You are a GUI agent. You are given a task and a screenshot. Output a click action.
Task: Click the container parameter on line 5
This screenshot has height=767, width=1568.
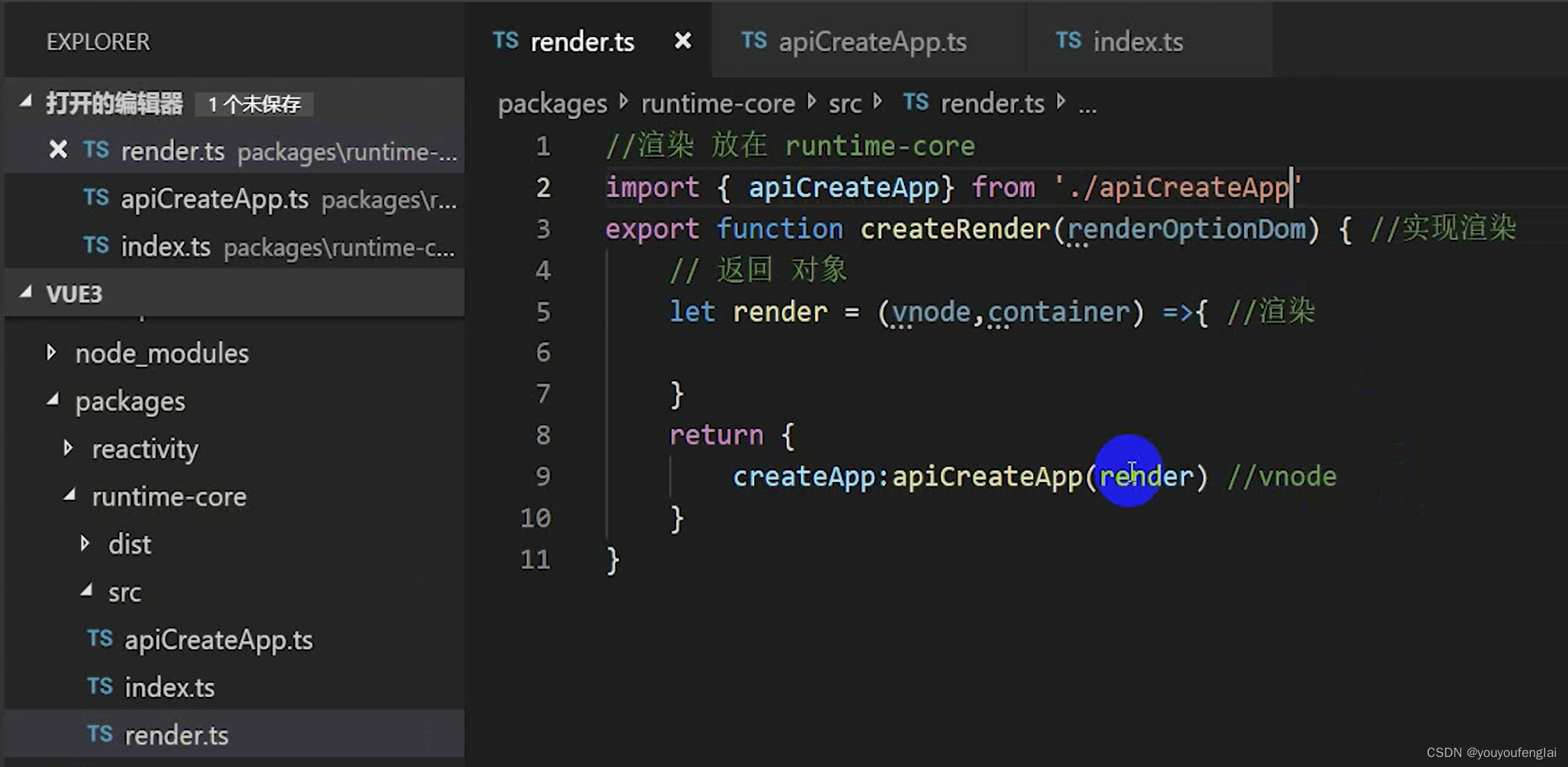pyautogui.click(x=1058, y=312)
